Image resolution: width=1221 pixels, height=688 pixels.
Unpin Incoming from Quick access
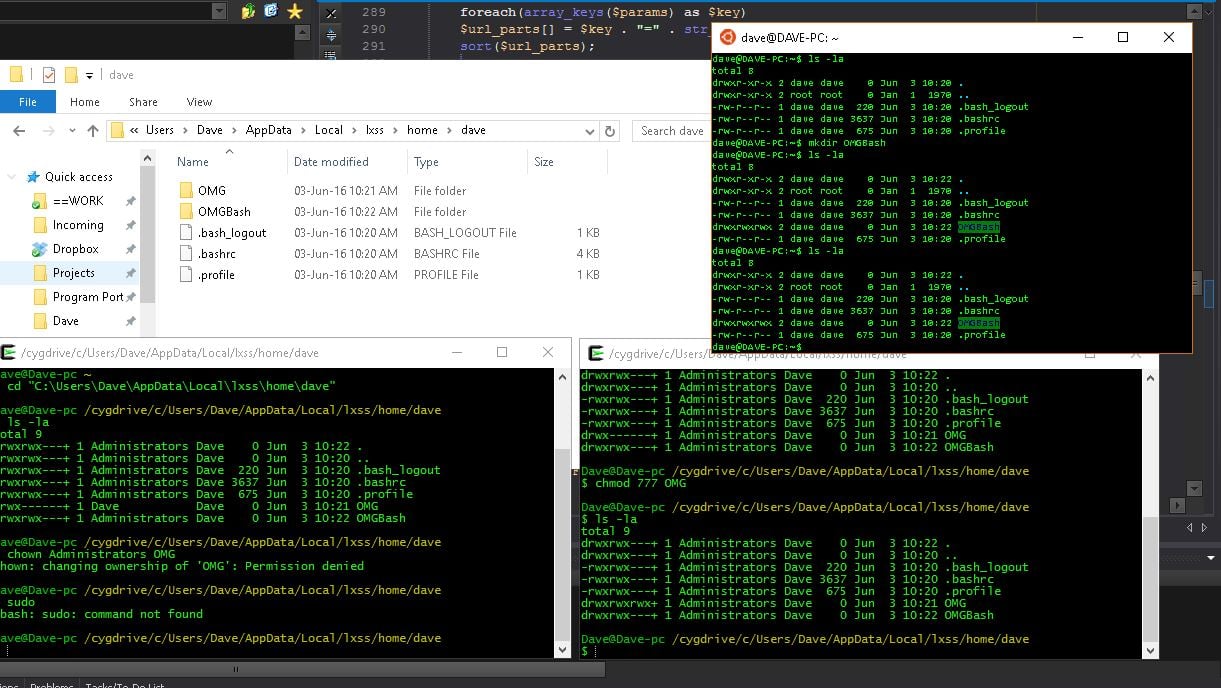point(130,224)
